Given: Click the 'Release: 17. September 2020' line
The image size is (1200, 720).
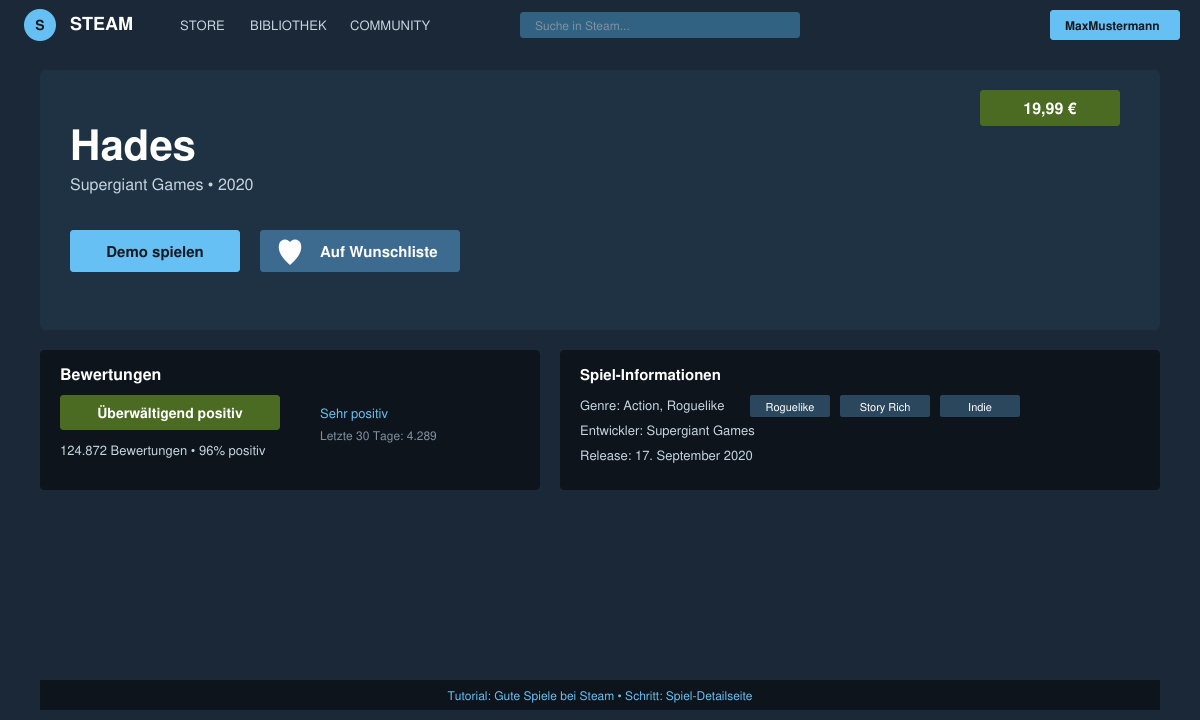Looking at the screenshot, I should 666,456.
